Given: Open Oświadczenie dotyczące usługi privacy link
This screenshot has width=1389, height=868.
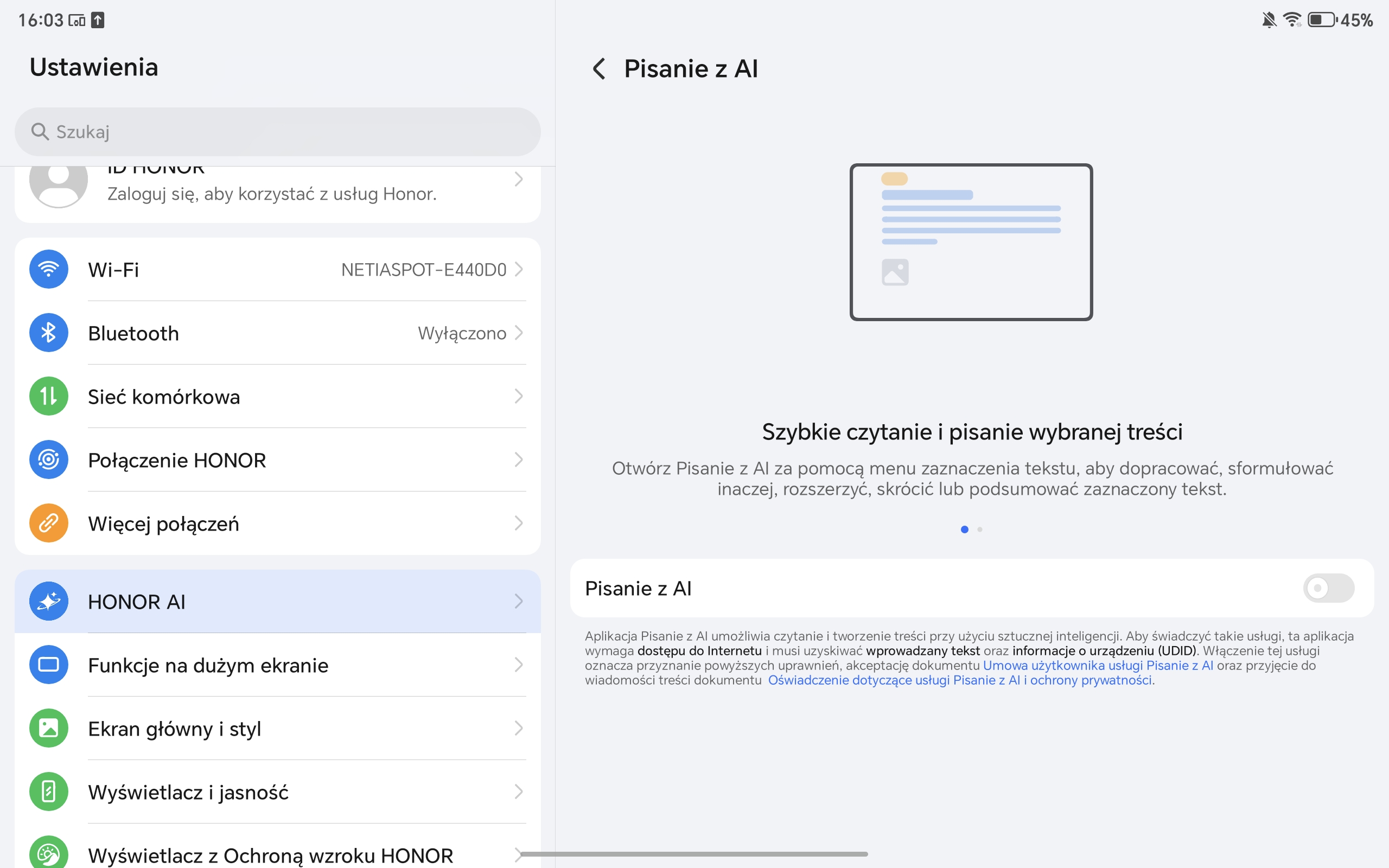Looking at the screenshot, I should click(x=960, y=680).
